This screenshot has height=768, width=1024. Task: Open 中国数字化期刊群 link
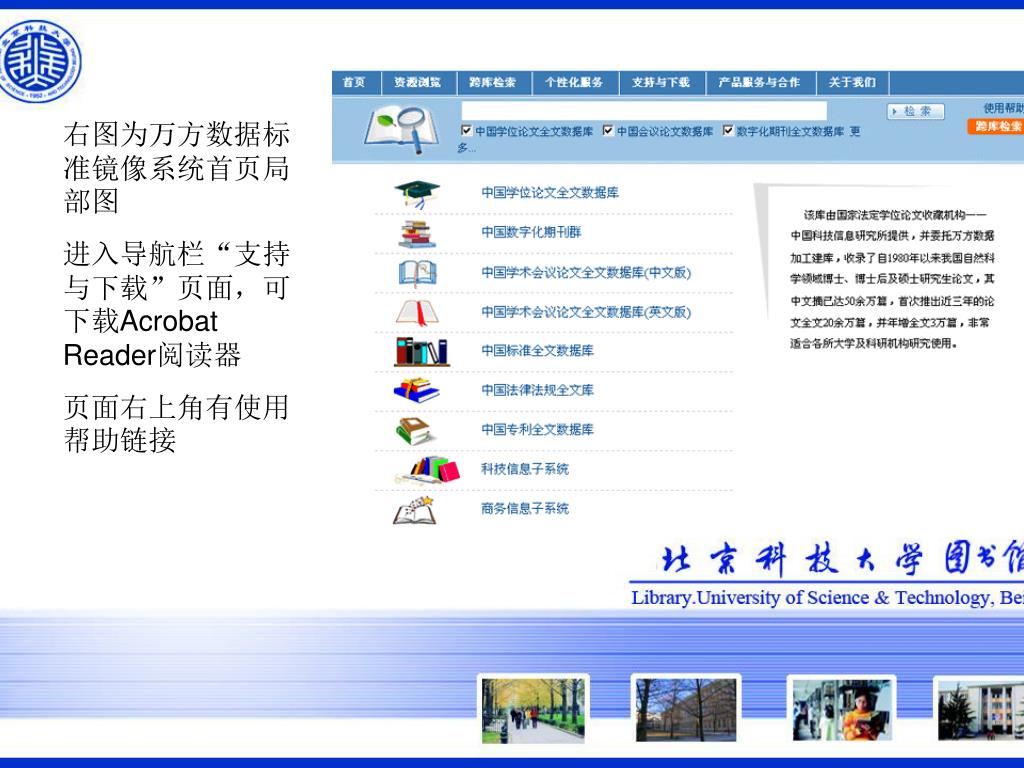tap(531, 232)
